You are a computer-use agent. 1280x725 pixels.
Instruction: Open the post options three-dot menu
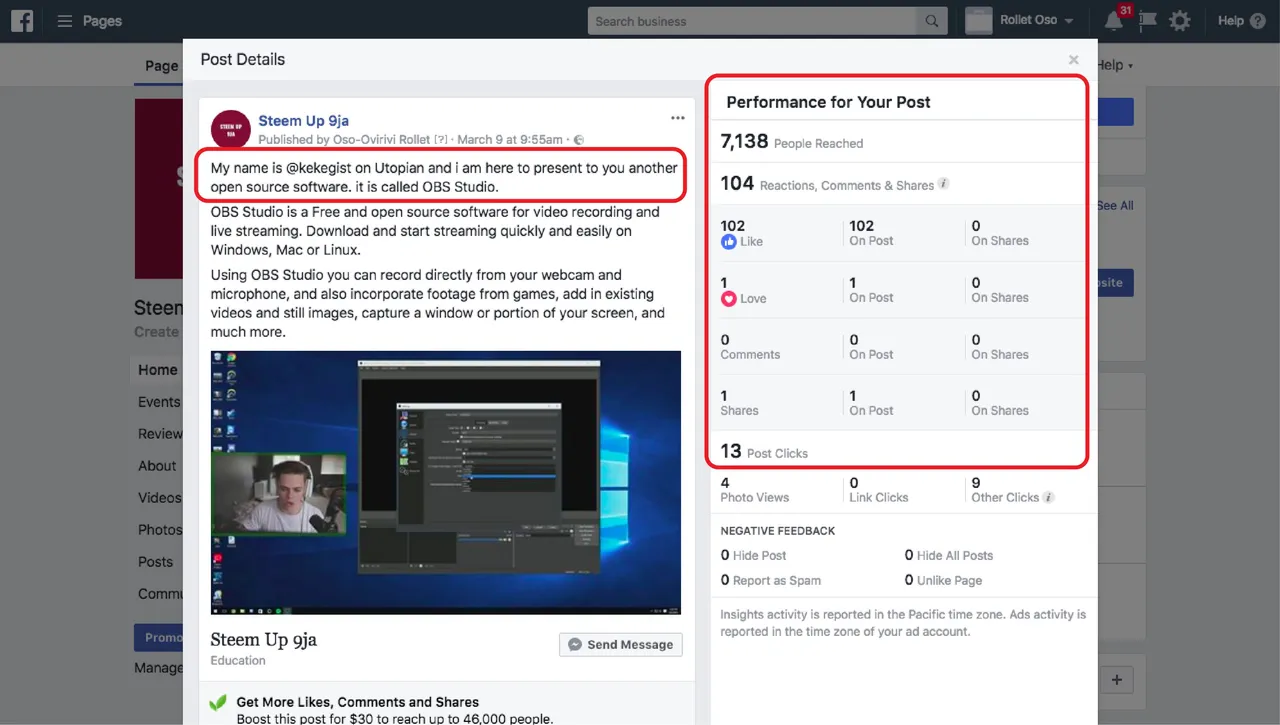coord(678,118)
